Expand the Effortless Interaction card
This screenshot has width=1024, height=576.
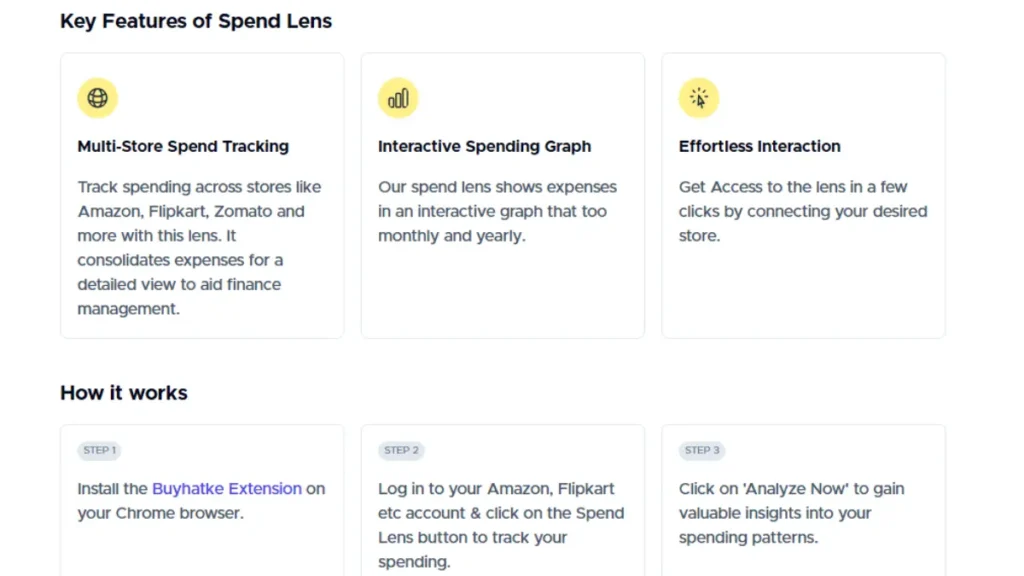802,195
